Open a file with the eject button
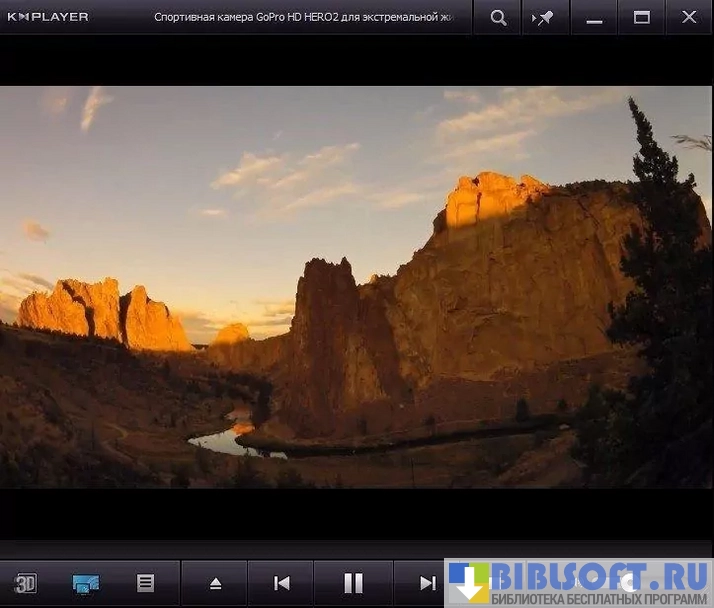 click(x=215, y=584)
